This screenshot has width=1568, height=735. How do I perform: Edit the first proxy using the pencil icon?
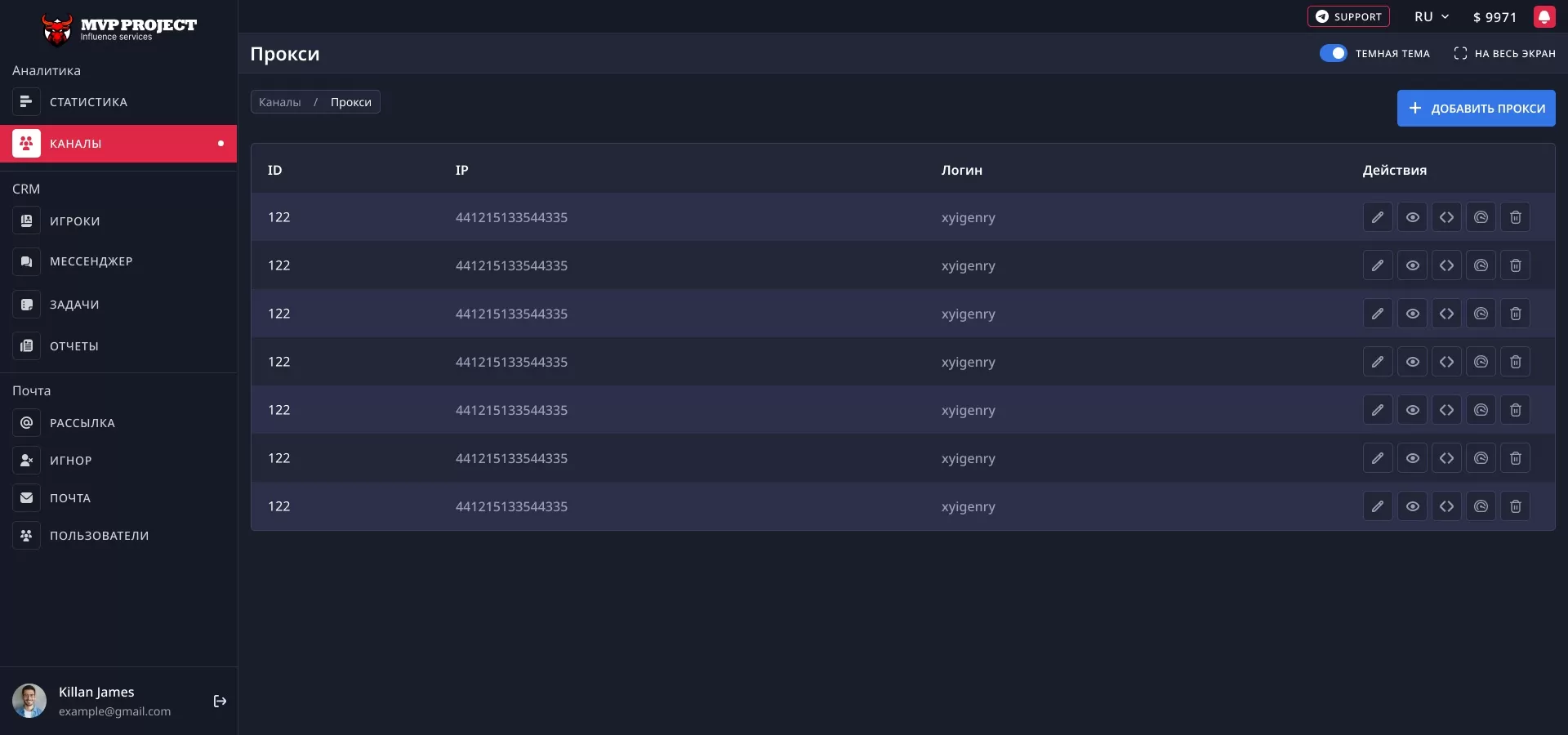(x=1378, y=217)
